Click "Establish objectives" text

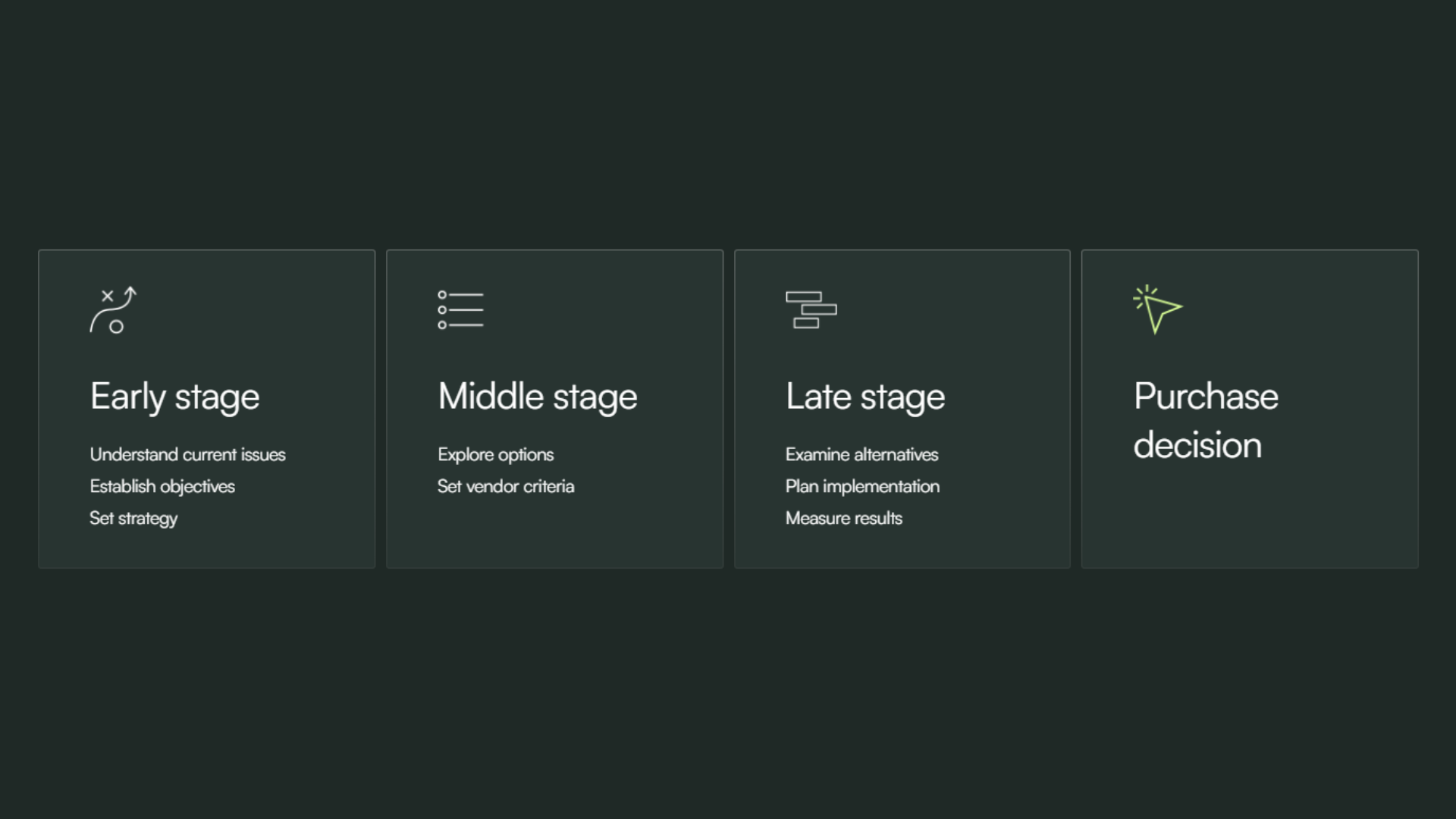coord(162,487)
